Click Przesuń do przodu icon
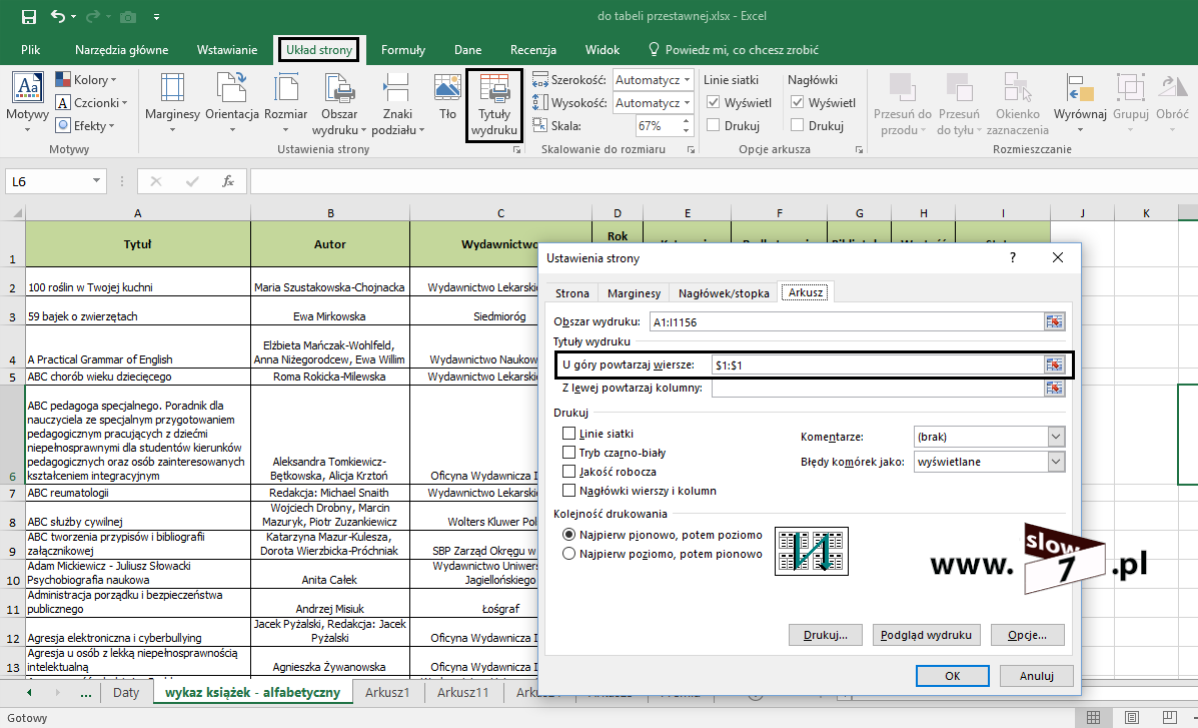Screen dimensions: 1198x728 tap(902, 105)
